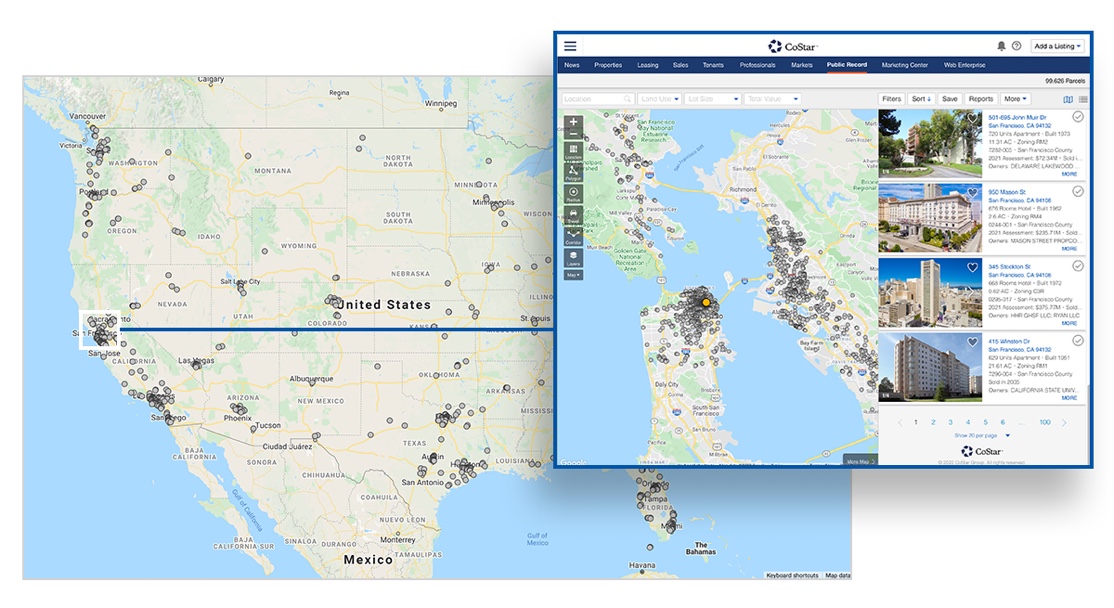Screen dimensions: 1114x608
Task: Open the 345 Stockton St listing link
Action: coord(1009,267)
